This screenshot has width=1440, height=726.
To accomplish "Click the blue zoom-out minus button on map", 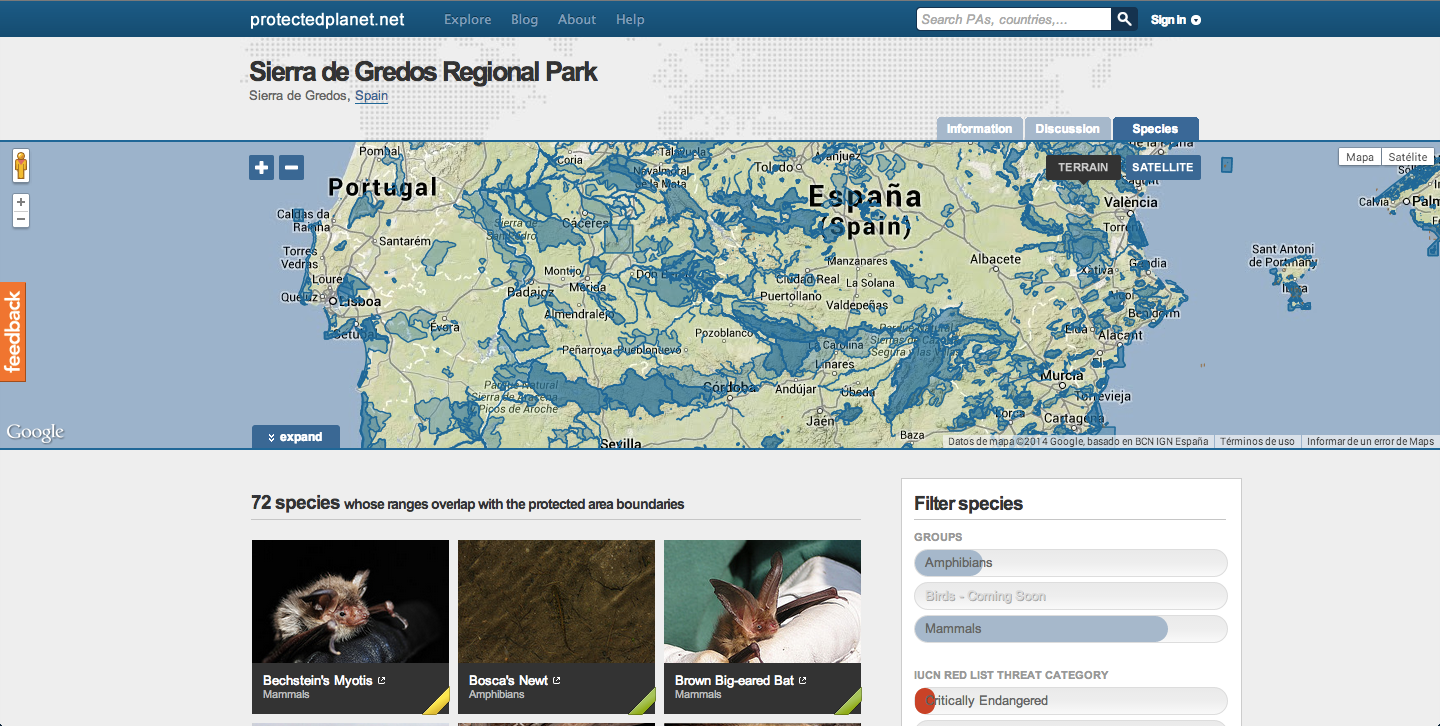I will pos(291,167).
